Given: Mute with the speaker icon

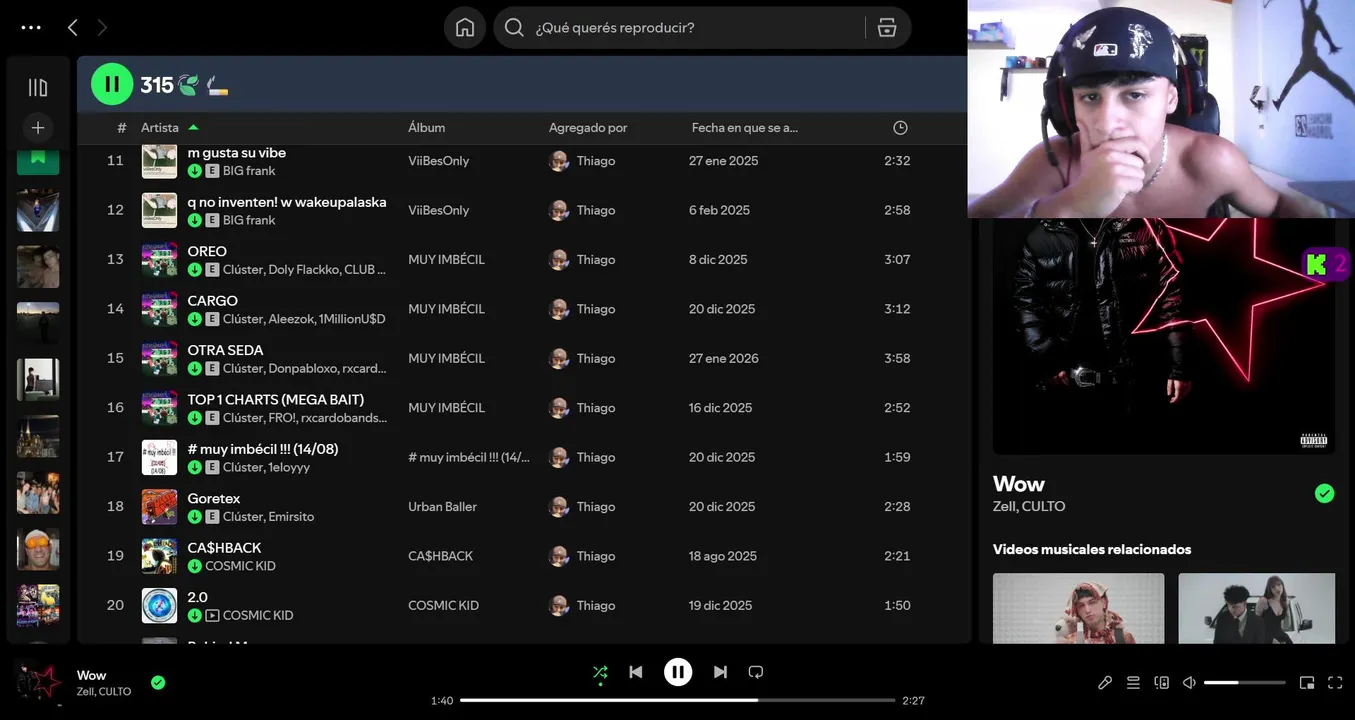Looking at the screenshot, I should point(1189,683).
